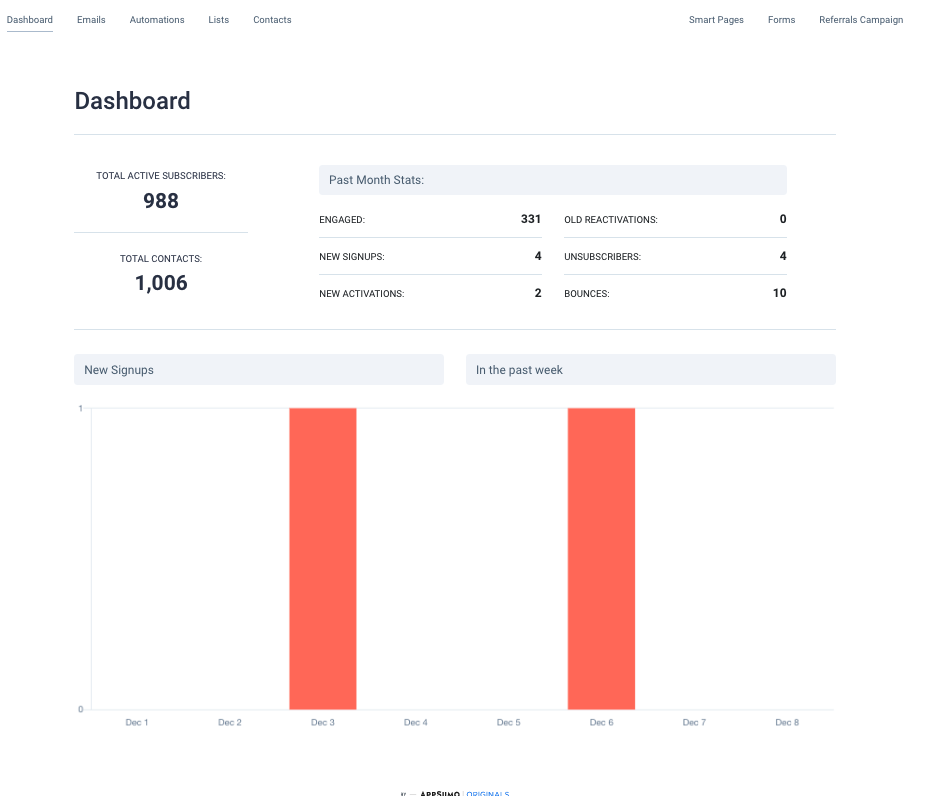Click the chart bar above Dec 3
The height and width of the screenshot is (796, 928).
pyautogui.click(x=322, y=557)
